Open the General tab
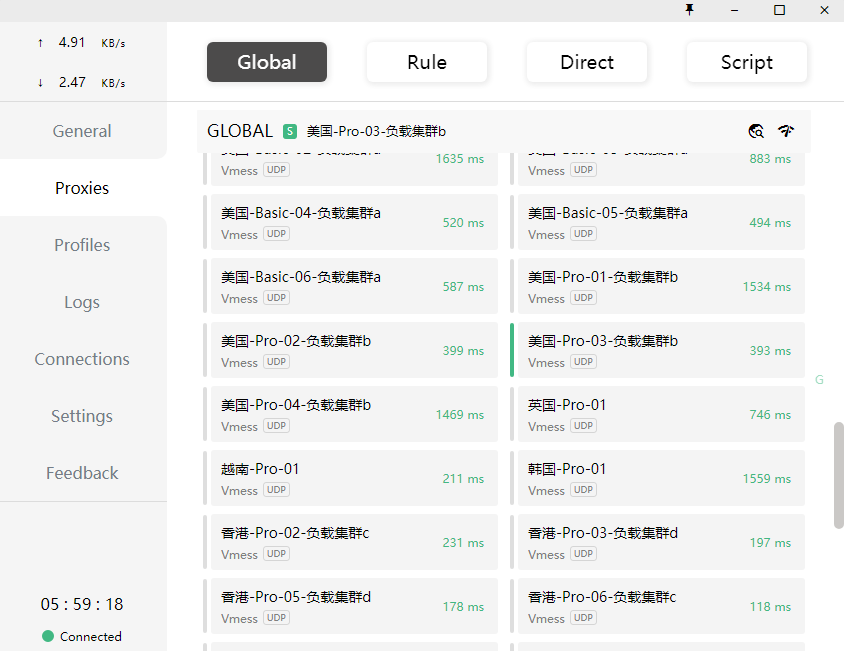 (82, 131)
